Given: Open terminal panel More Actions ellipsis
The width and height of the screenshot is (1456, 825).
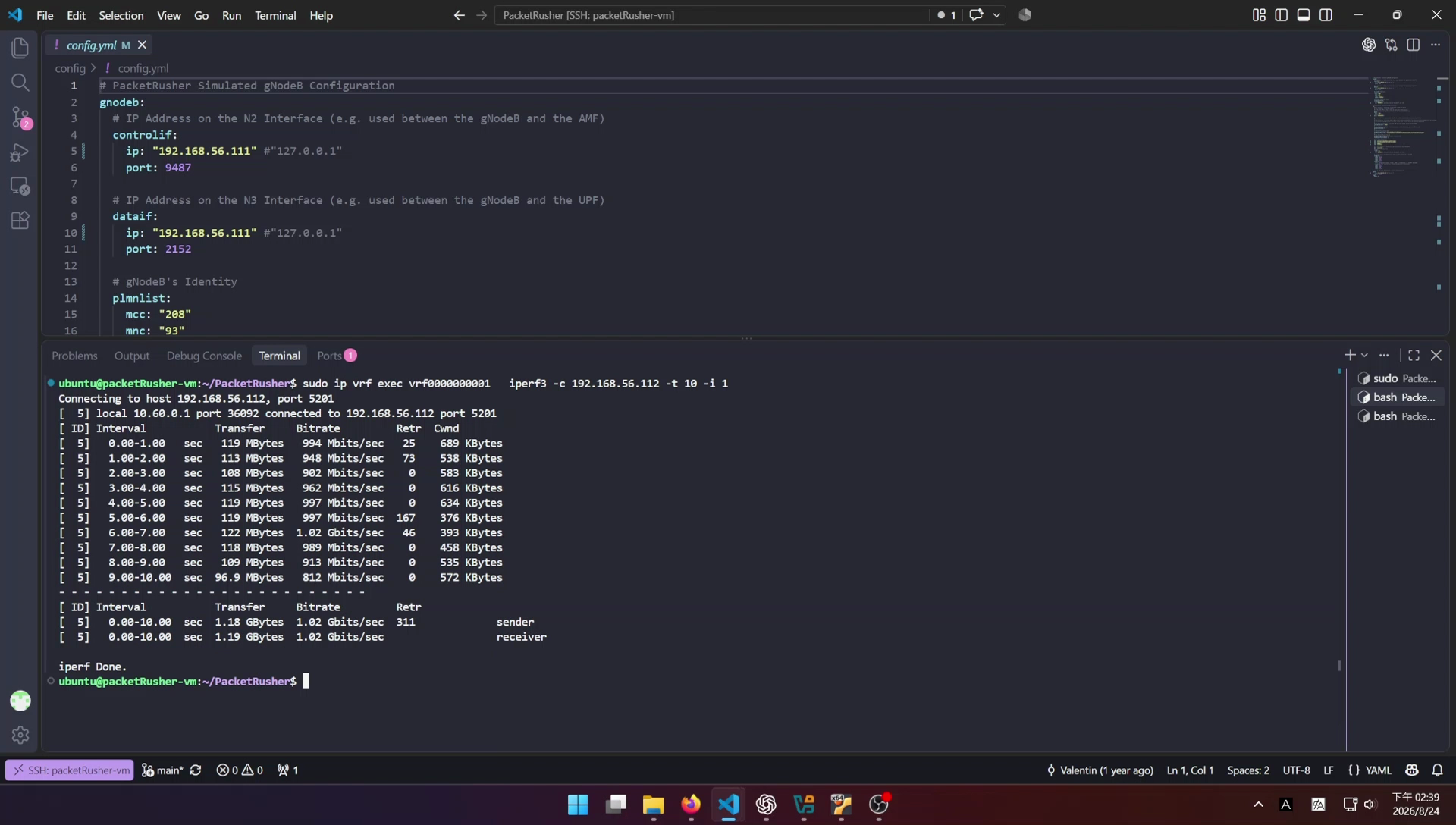Looking at the screenshot, I should (1384, 355).
